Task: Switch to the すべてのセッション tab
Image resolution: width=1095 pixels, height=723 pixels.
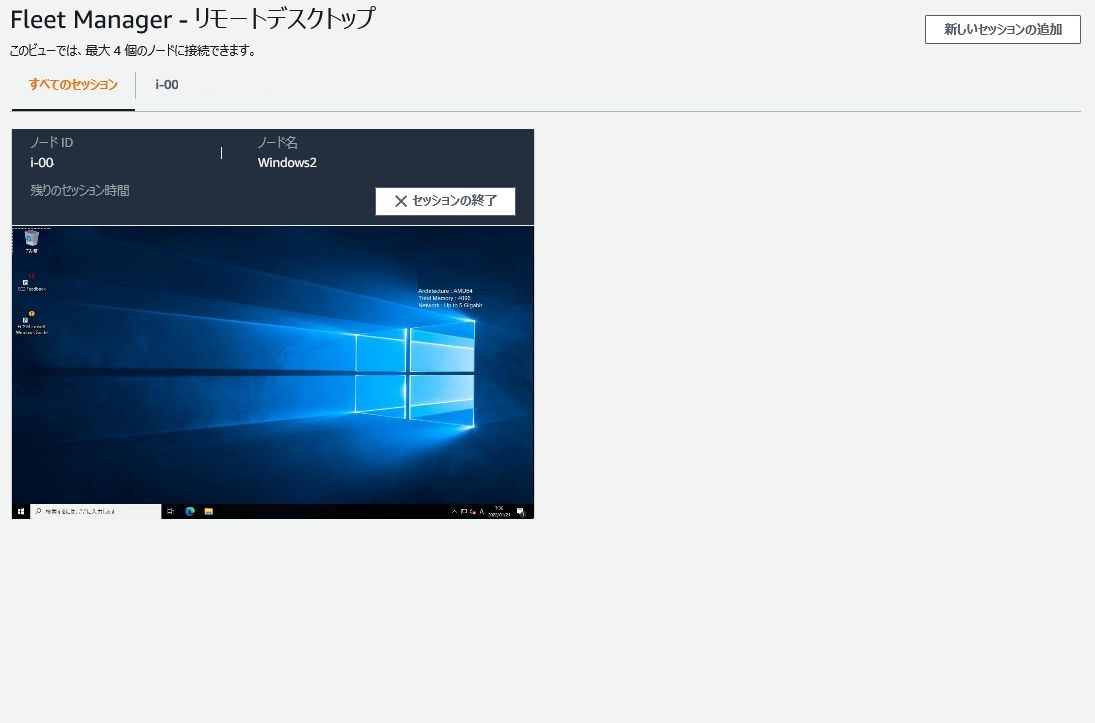Action: tap(73, 85)
